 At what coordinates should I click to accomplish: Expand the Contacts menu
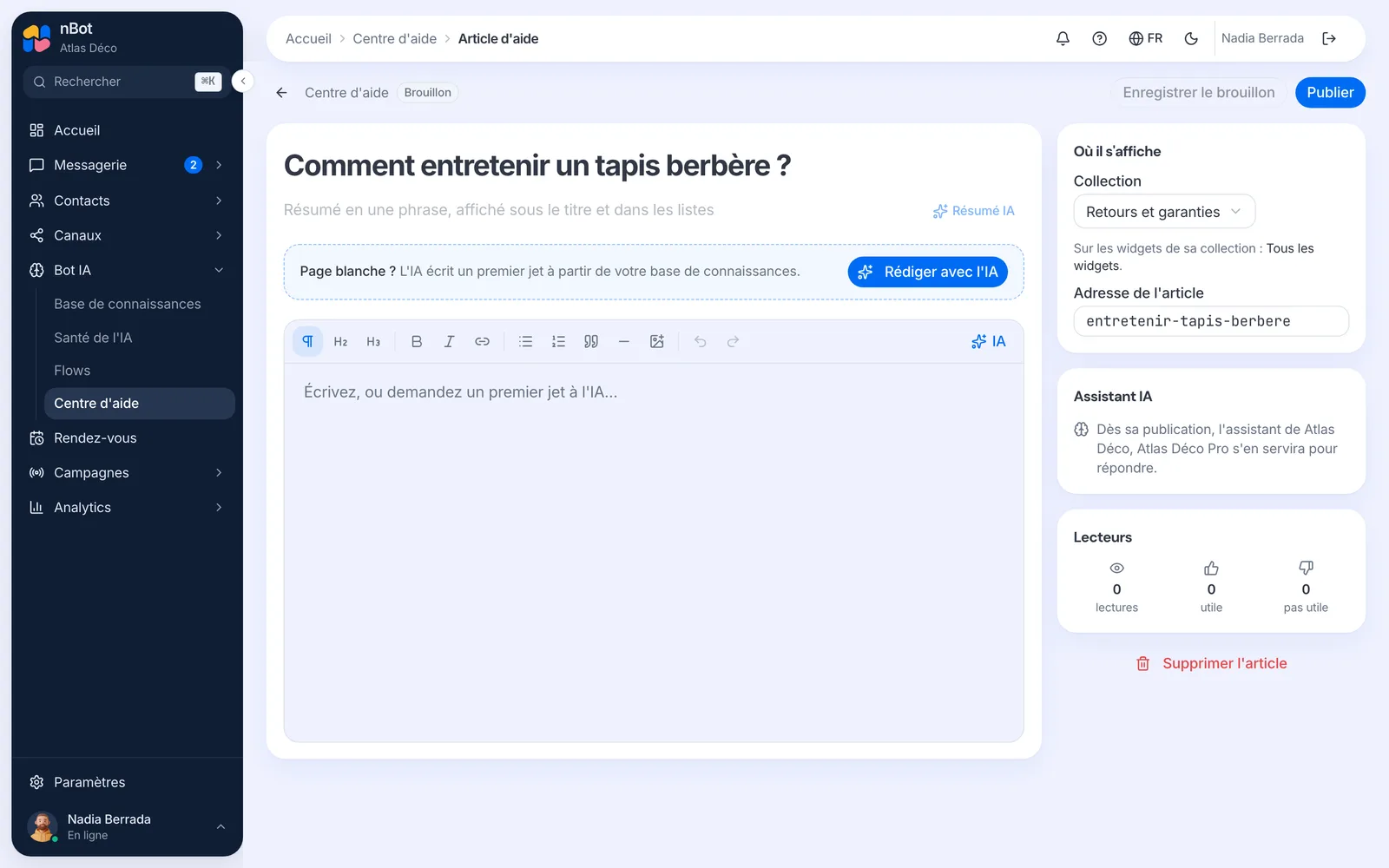coord(219,201)
